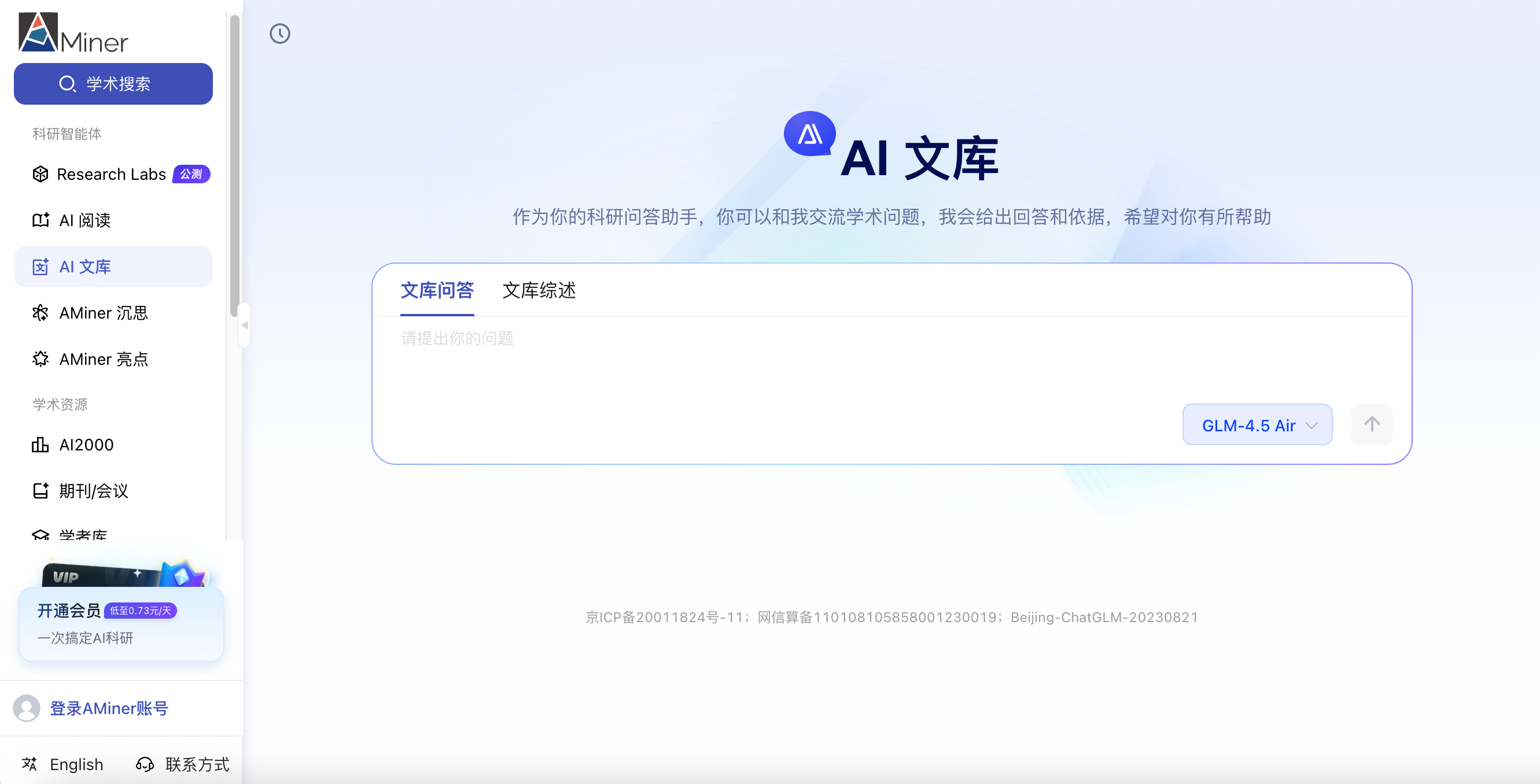Click the AMiner logo

pos(73,34)
